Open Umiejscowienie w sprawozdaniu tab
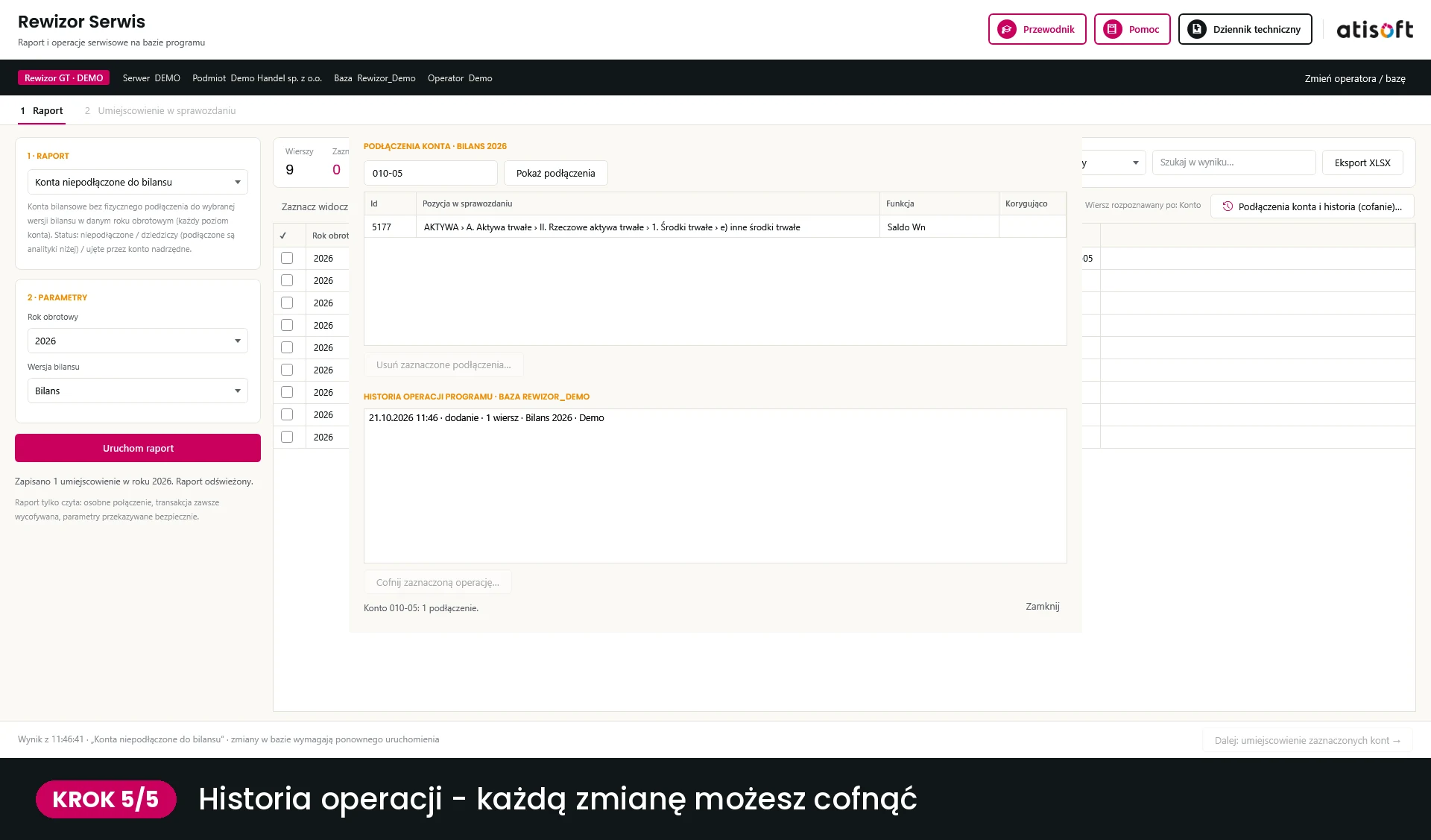Image resolution: width=1431 pixels, height=840 pixels. pyautogui.click(x=160, y=110)
